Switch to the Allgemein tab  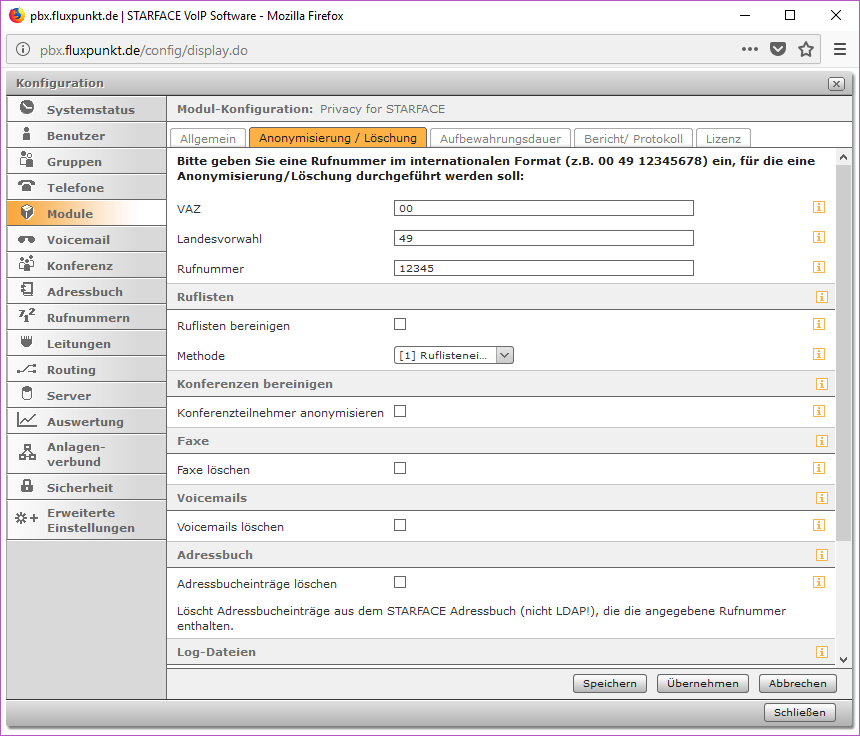[208, 138]
